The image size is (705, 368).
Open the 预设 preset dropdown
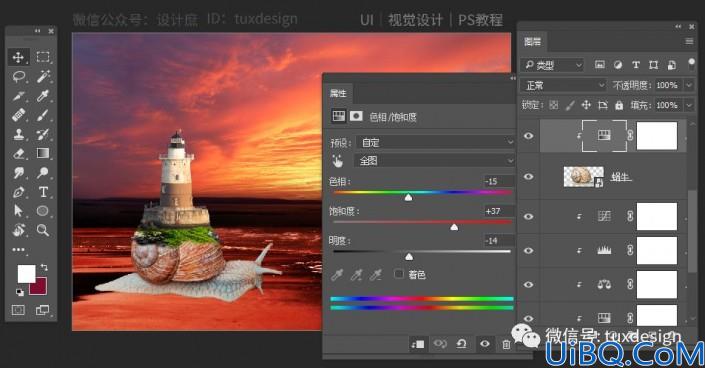[435, 142]
